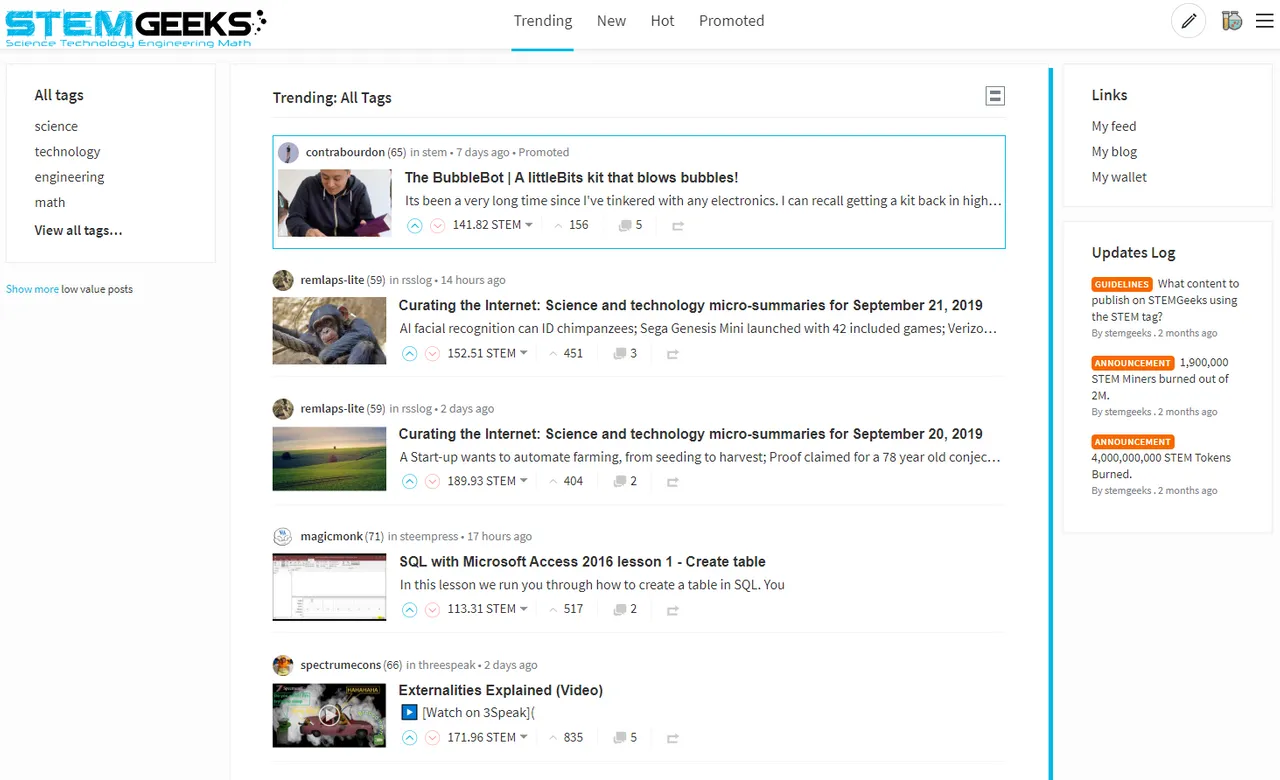The image size is (1280, 780).
Task: Open Externalities Explained (Video) post title
Action: tap(500, 690)
